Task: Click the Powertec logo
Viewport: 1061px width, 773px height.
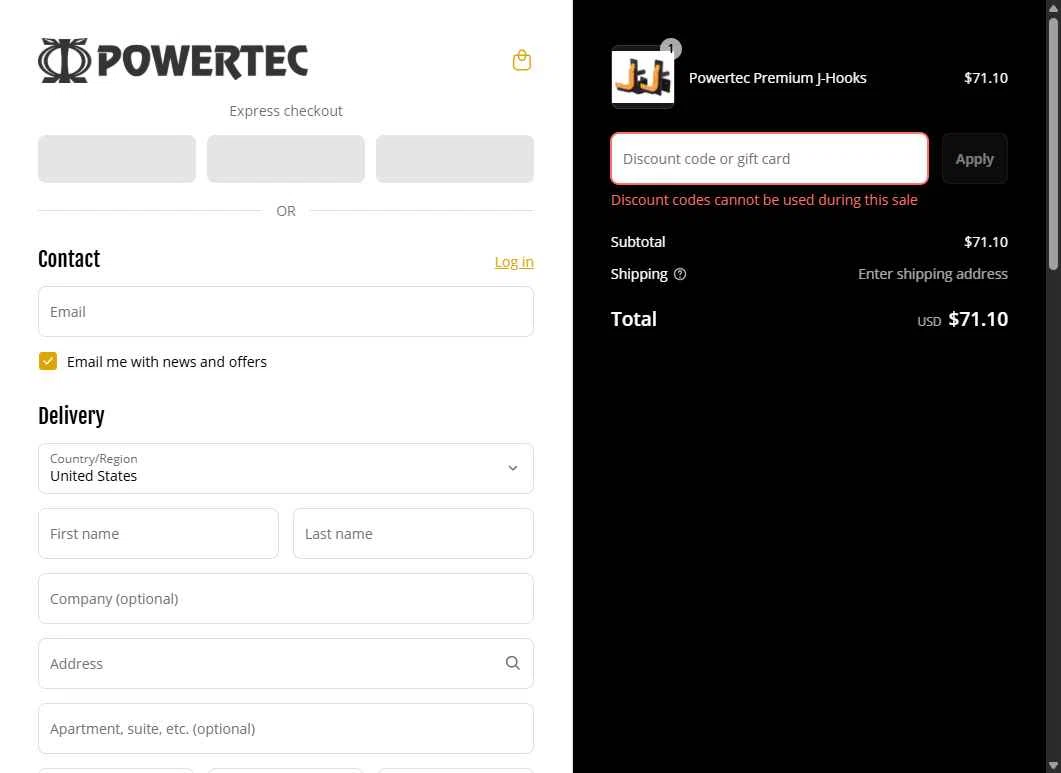Action: [173, 60]
